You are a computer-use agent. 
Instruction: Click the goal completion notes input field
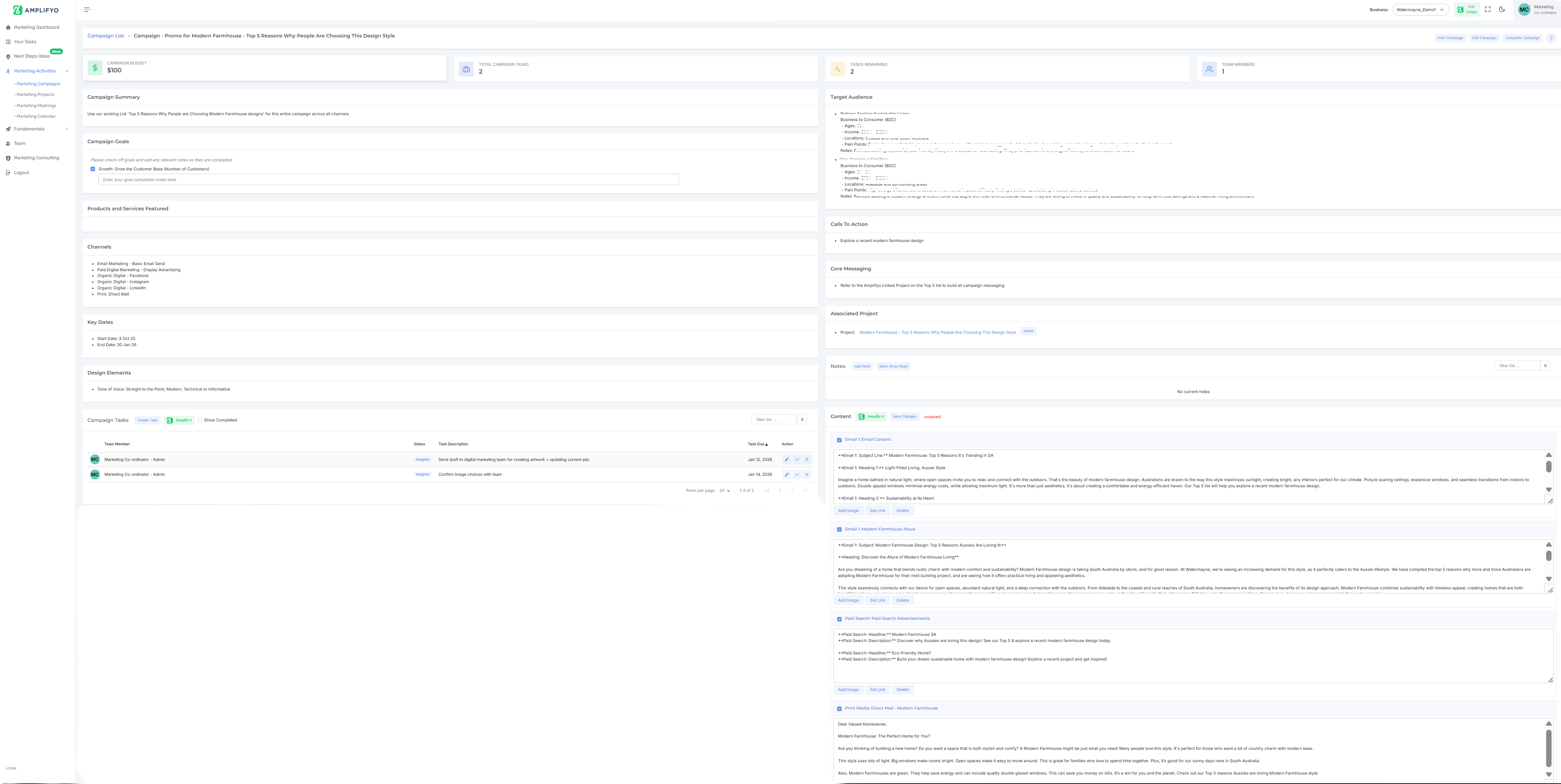(388, 180)
